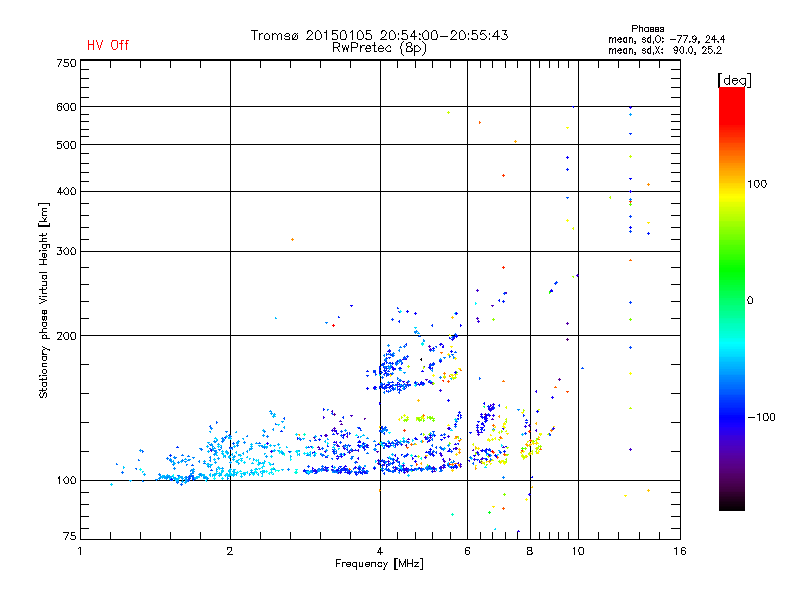The image size is (800, 600).
Task: Click the '[deg]' colorbar unit label
Action: (x=734, y=80)
